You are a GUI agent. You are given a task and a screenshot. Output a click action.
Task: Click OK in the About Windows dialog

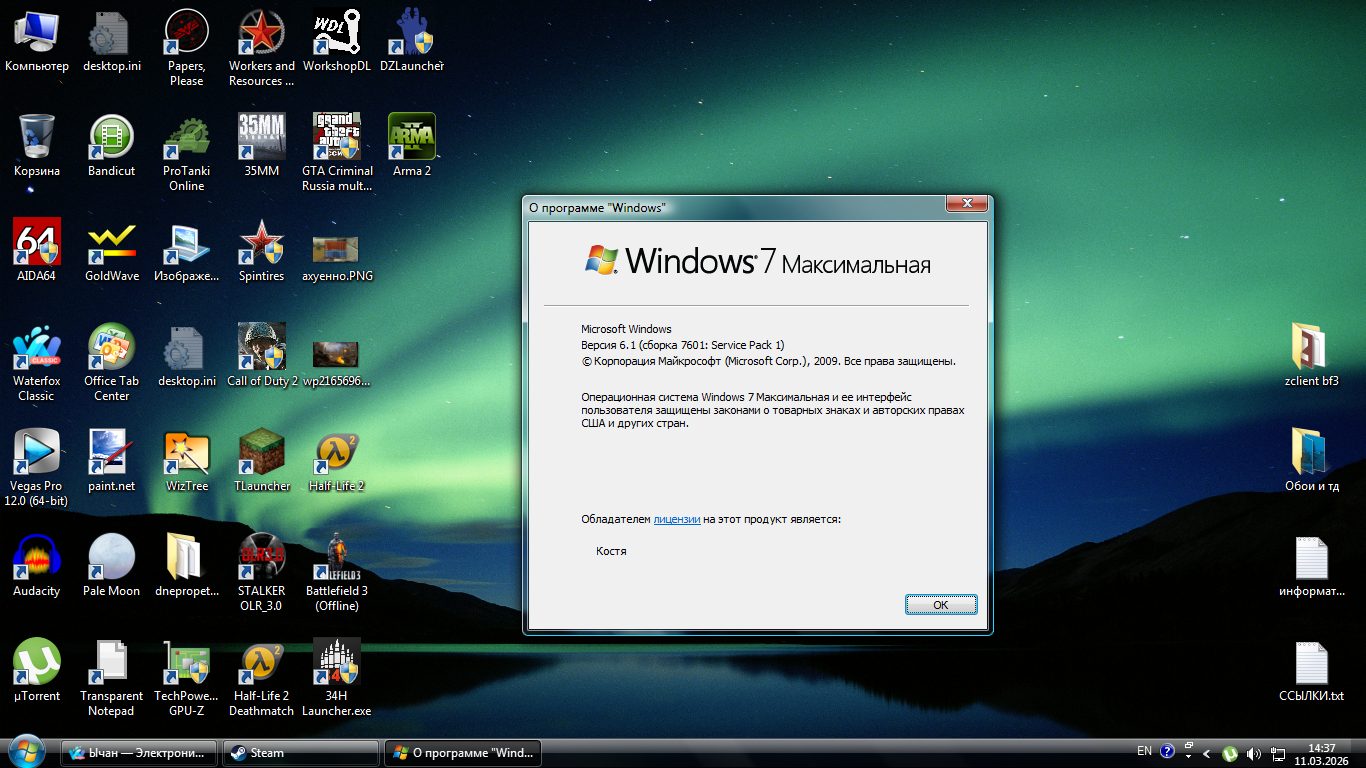(x=940, y=605)
